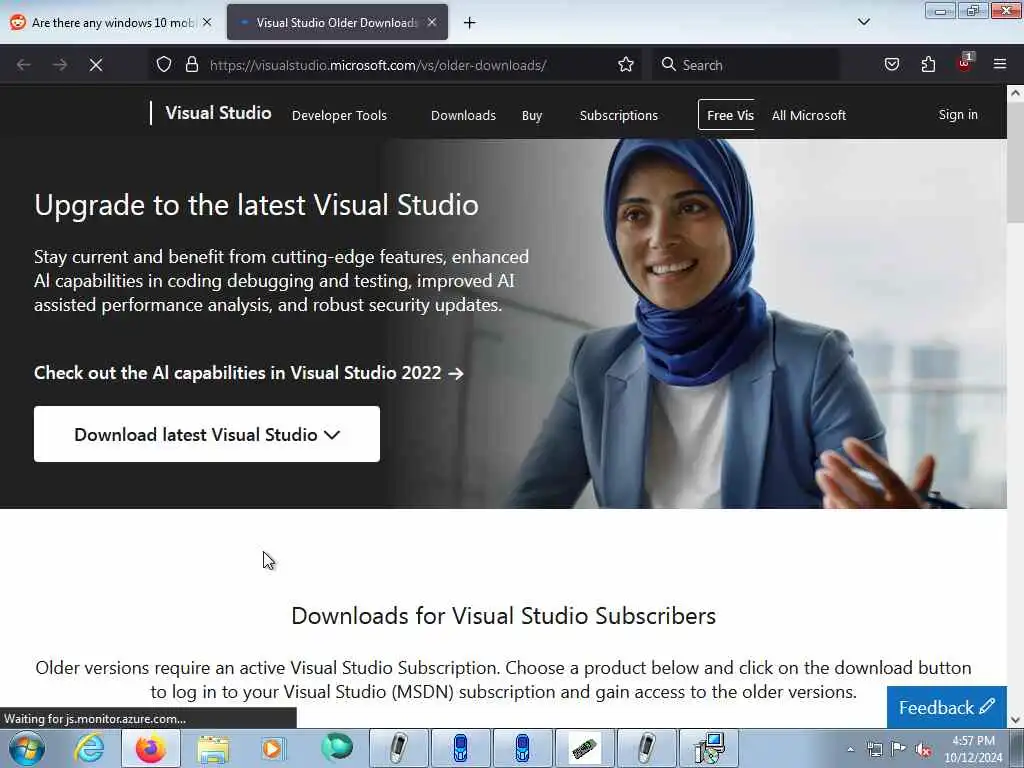
Task: Click the padlock site information icon
Action: (191, 65)
